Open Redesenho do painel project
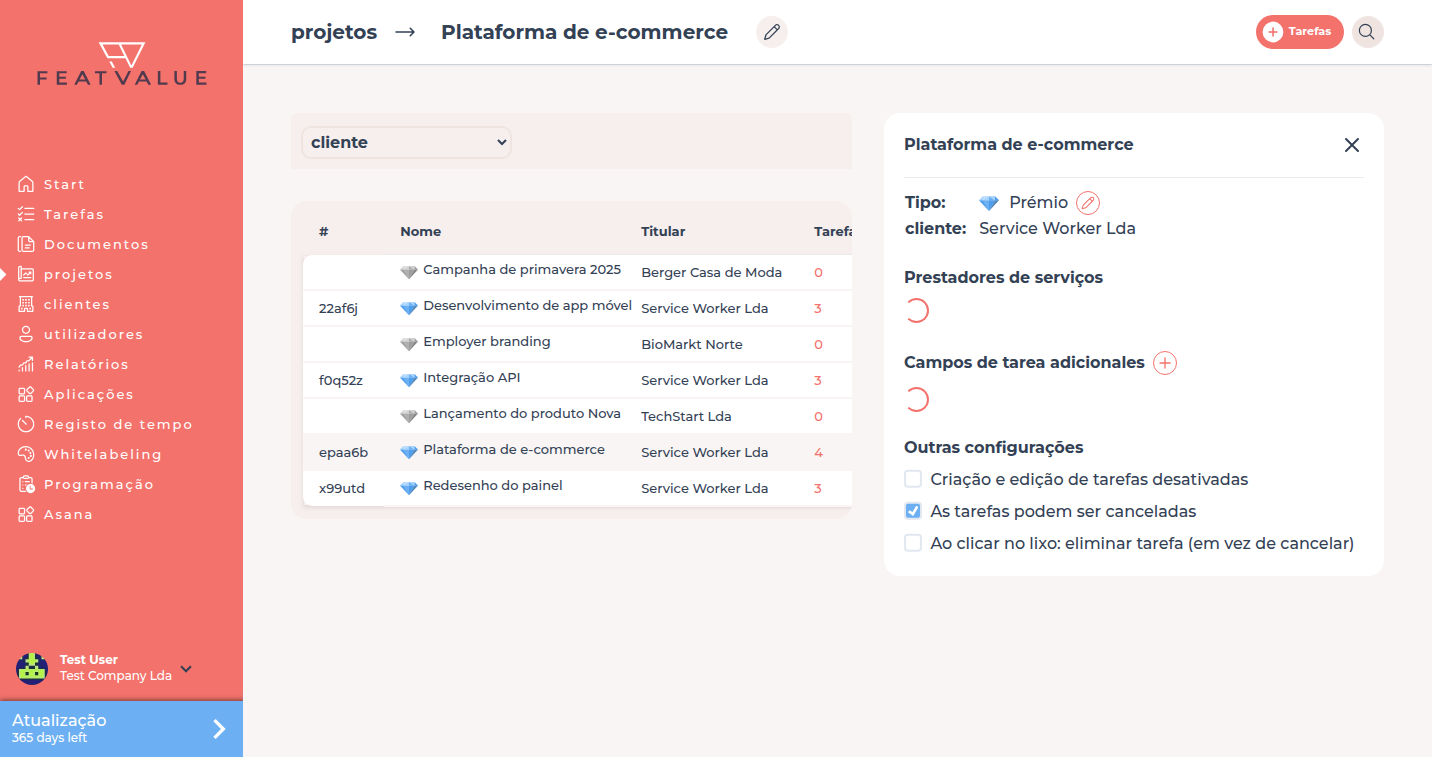Image resolution: width=1432 pixels, height=757 pixels. tap(493, 486)
